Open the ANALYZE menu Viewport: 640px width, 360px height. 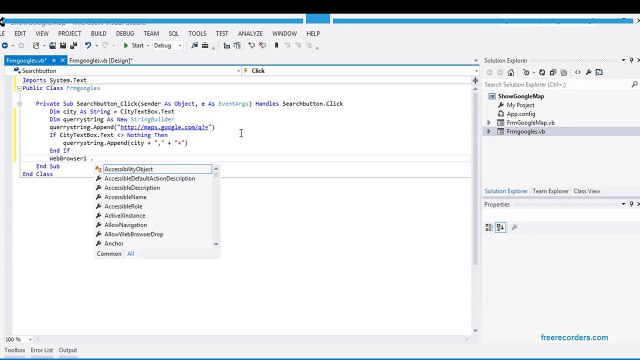pyautogui.click(x=250, y=33)
